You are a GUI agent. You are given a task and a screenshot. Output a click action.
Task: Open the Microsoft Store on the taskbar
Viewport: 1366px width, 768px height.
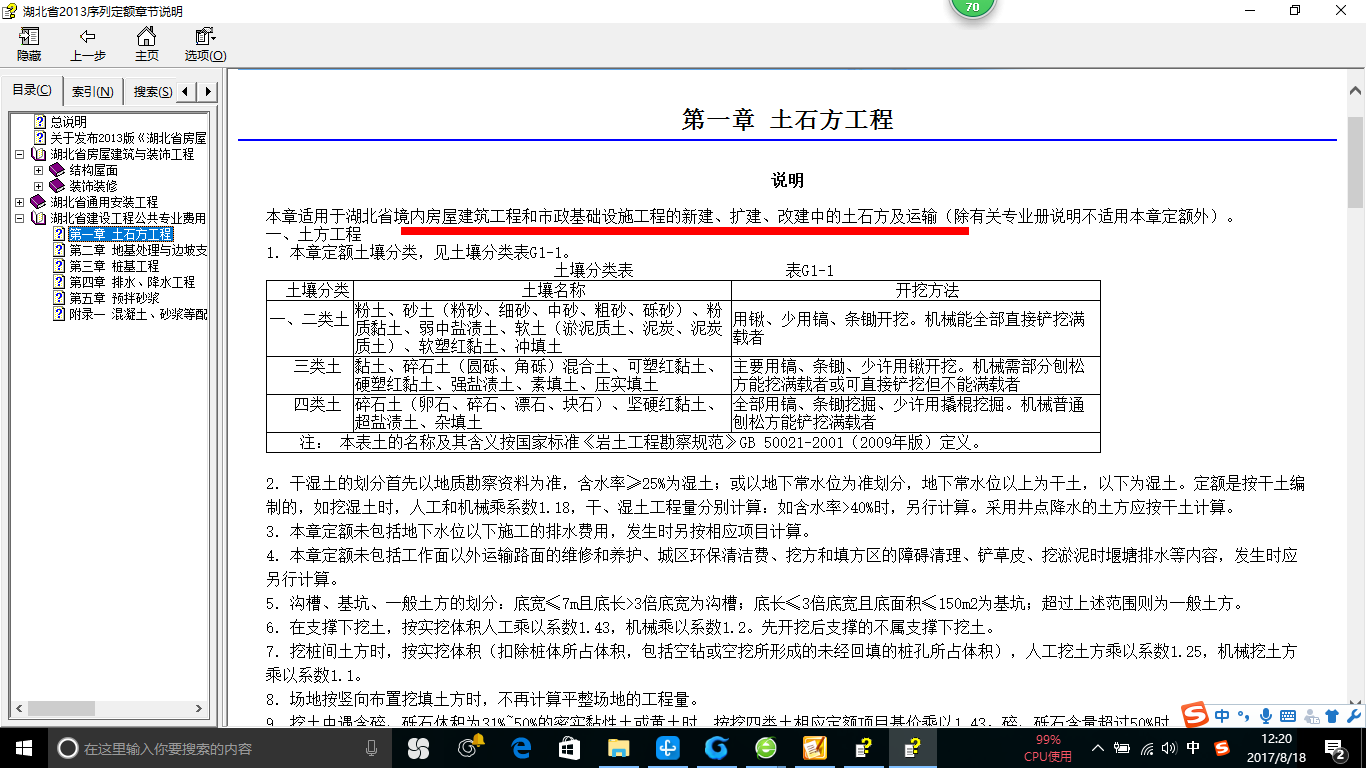click(x=569, y=748)
